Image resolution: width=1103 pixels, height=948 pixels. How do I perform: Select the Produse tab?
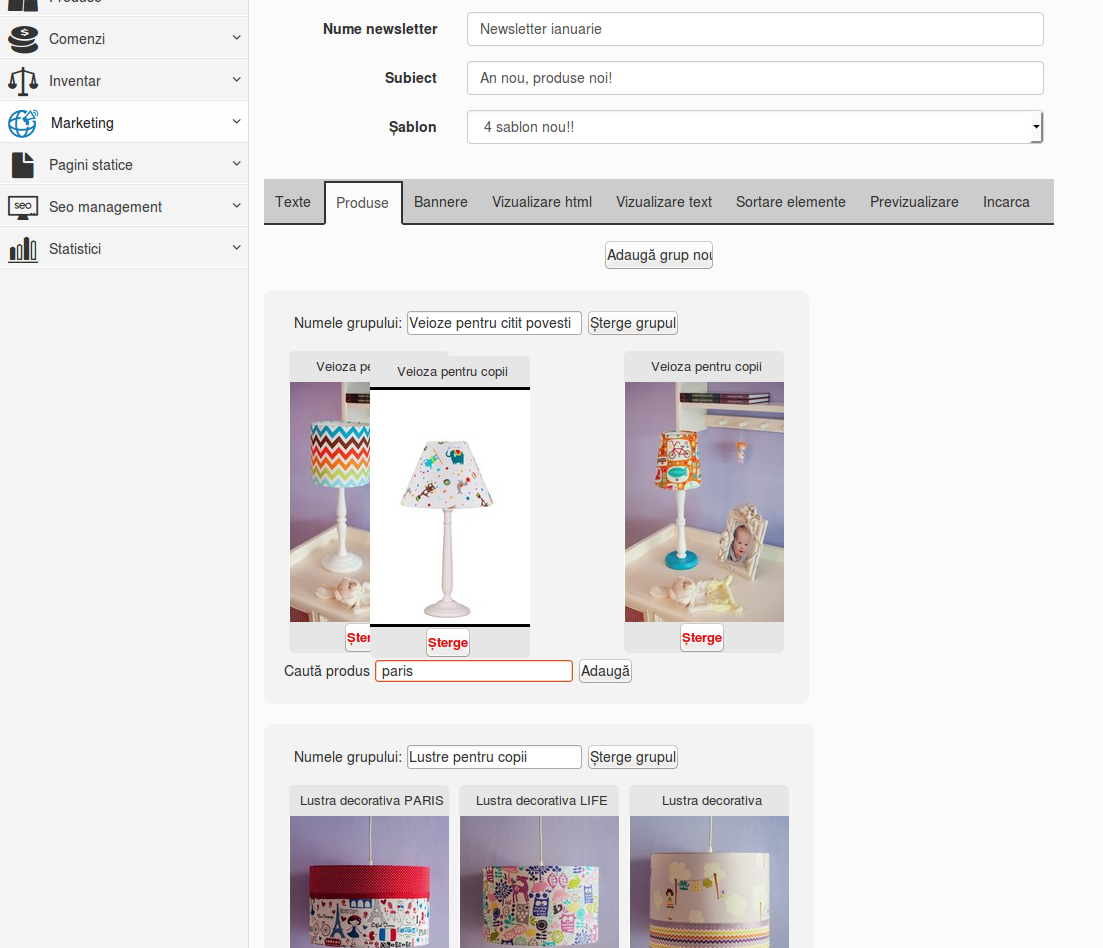[x=362, y=203]
